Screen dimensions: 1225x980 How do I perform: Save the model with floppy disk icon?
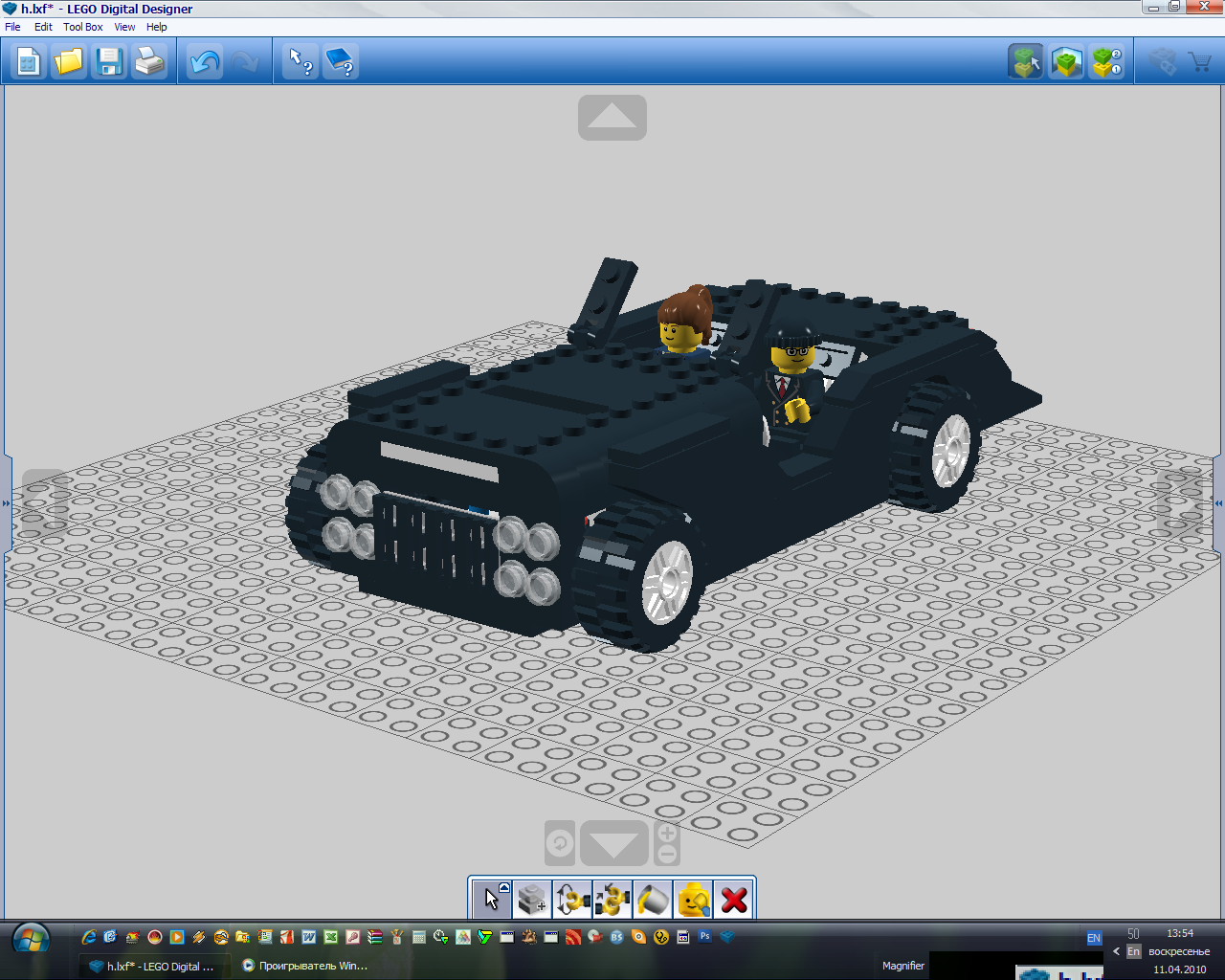click(109, 63)
